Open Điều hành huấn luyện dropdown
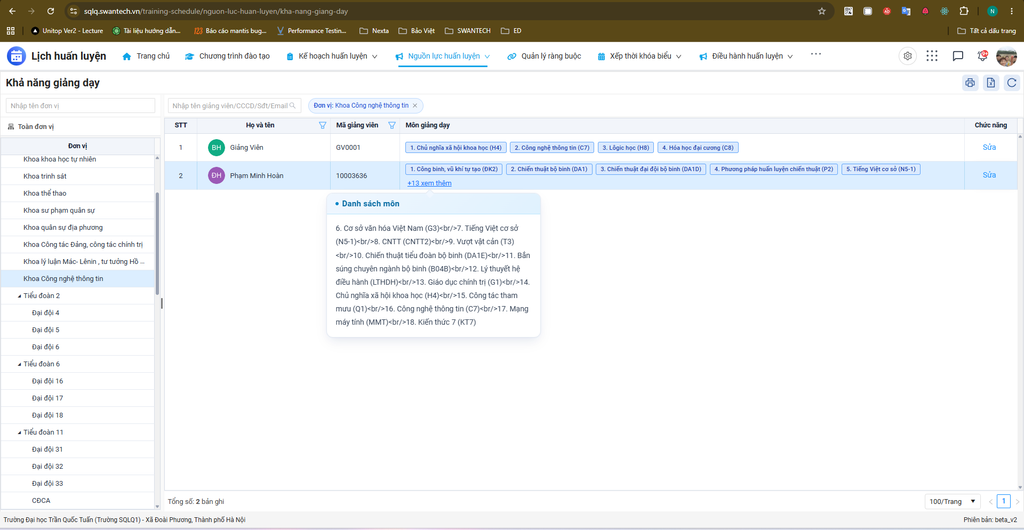This screenshot has width=1024, height=530. pyautogui.click(x=746, y=56)
